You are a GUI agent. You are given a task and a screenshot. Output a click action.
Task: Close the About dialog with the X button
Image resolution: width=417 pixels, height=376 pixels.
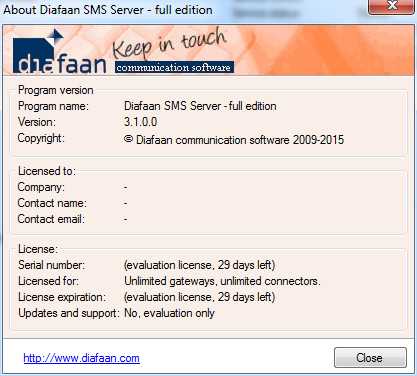(391, 6)
